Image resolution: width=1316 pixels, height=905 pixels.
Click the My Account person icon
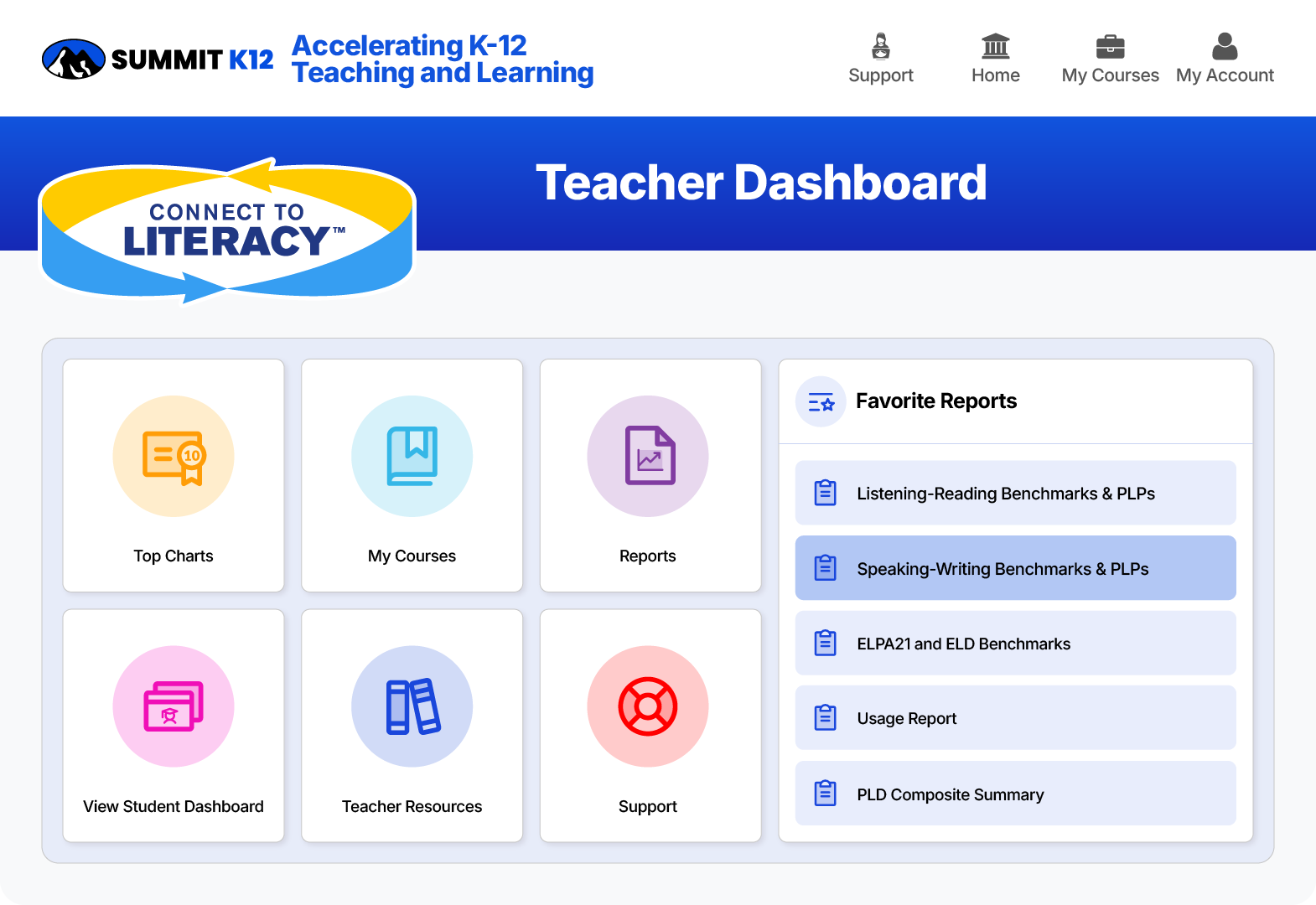coord(1225,46)
